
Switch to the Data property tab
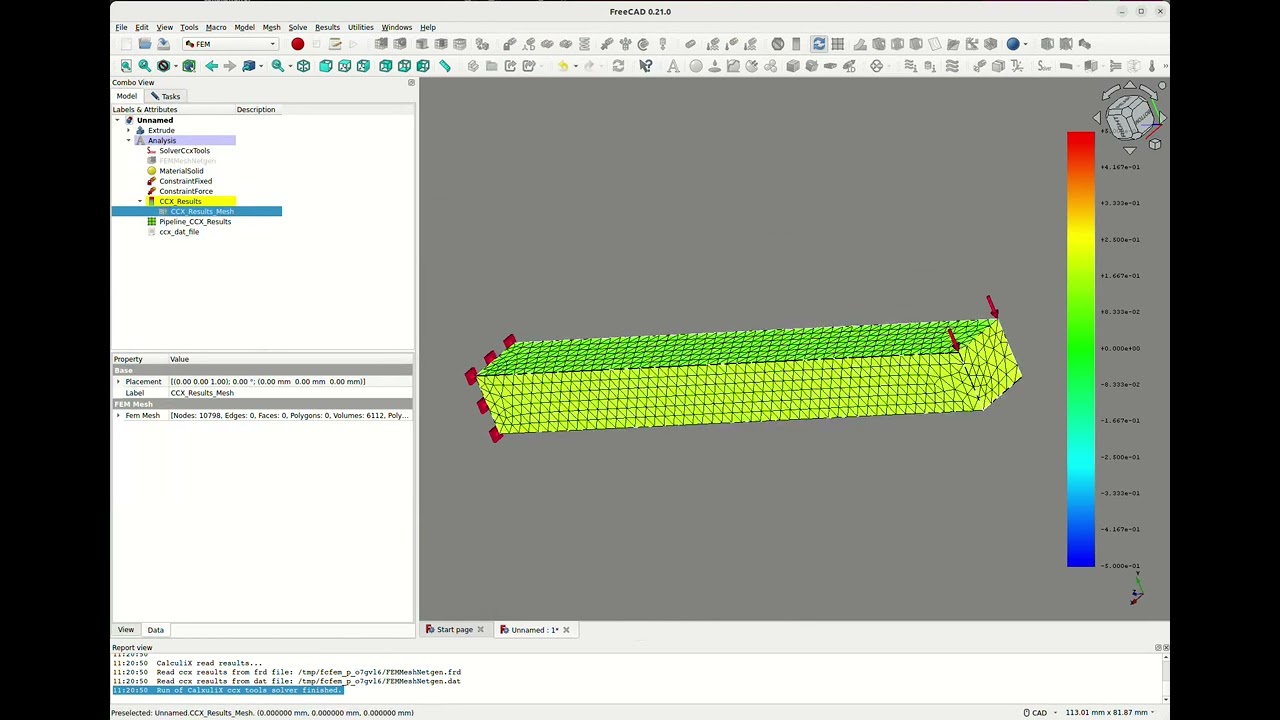tap(156, 630)
